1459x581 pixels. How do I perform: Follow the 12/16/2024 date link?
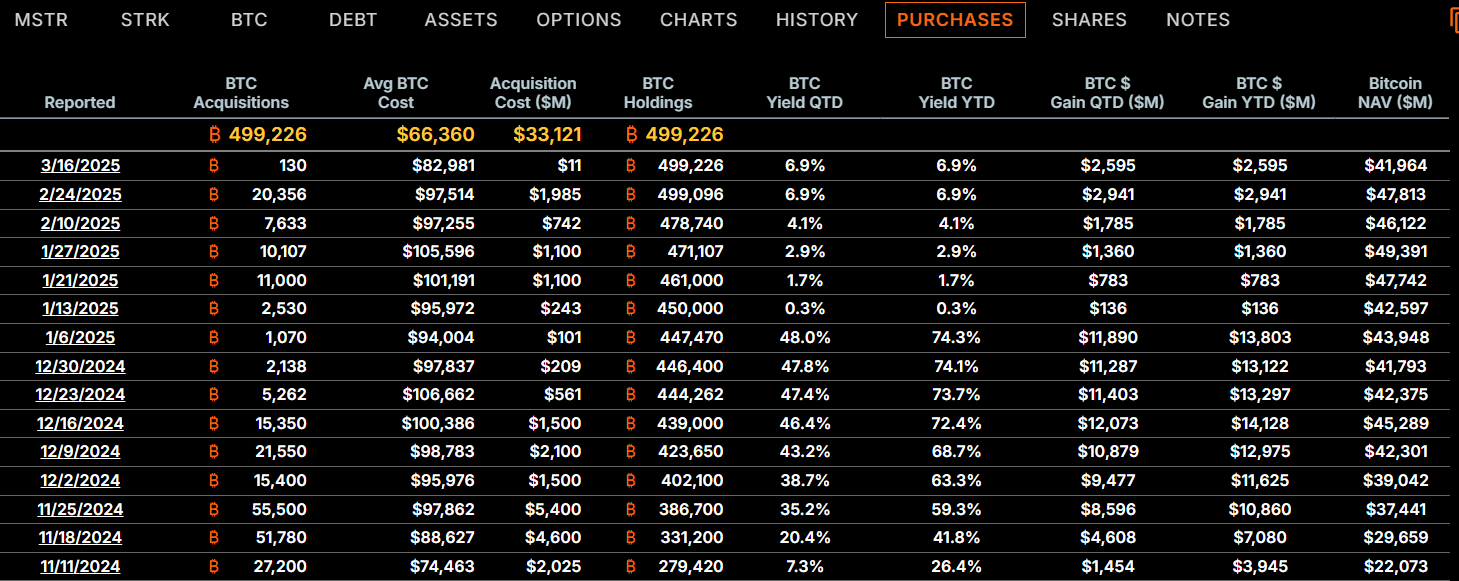(80, 424)
